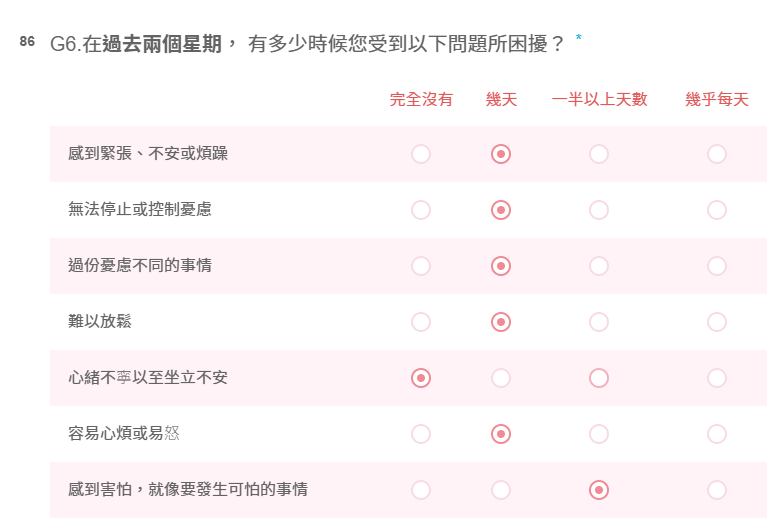Select 完全沒有 for 難以放鬆

pos(421,322)
